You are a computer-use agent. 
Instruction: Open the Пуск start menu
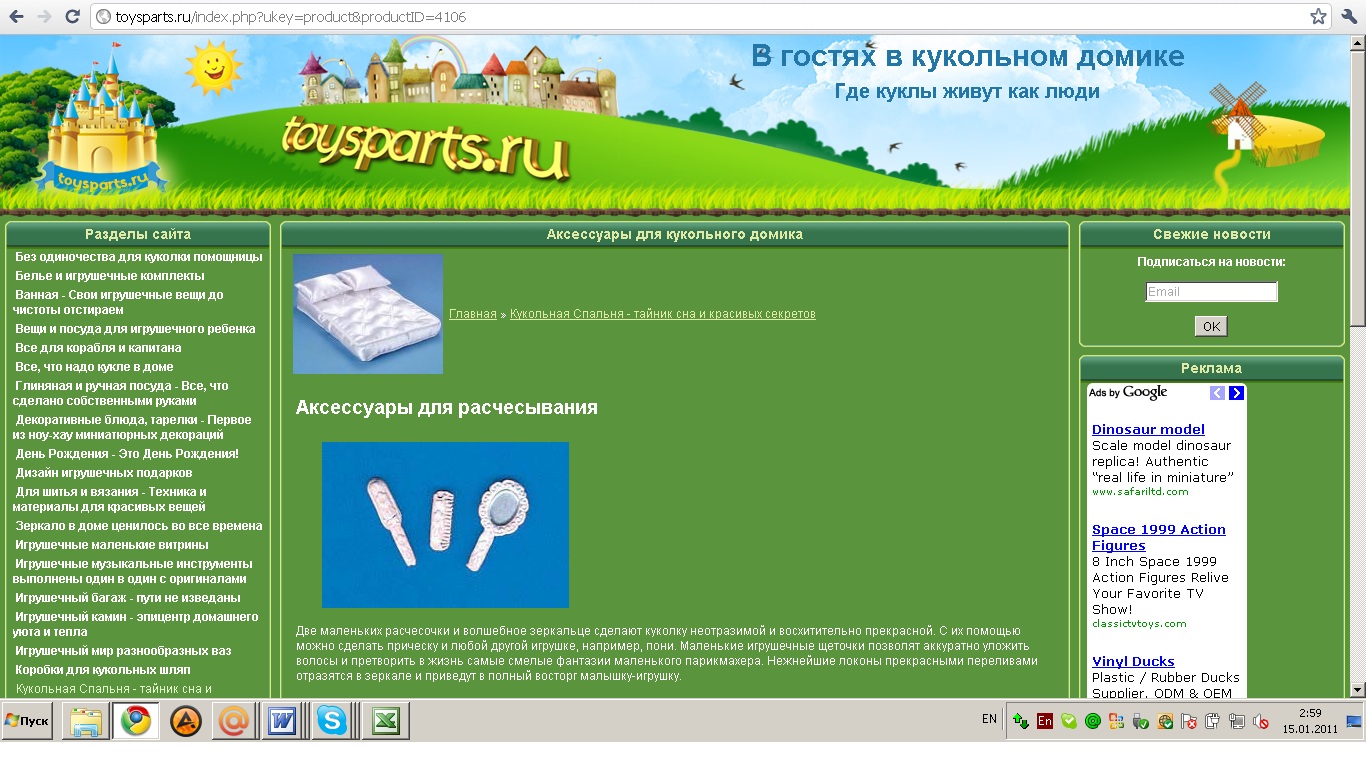(x=28, y=721)
